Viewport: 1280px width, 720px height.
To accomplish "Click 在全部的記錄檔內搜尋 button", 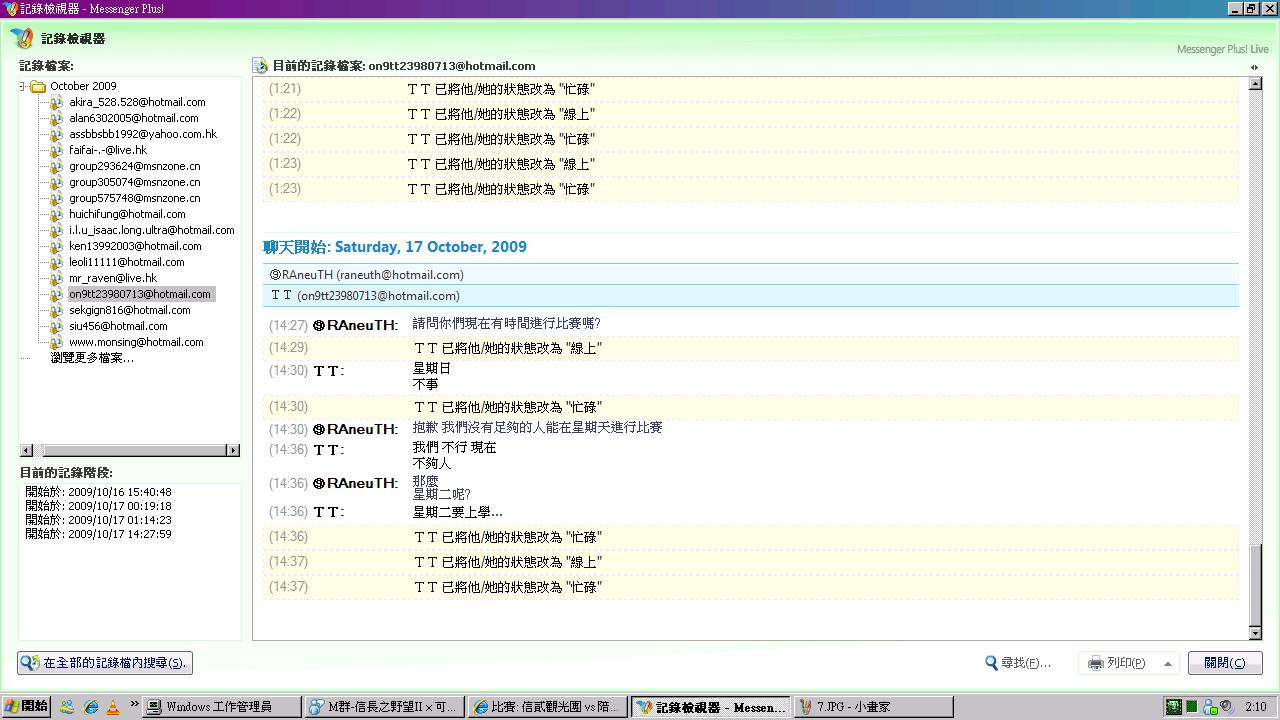I will pos(104,663).
